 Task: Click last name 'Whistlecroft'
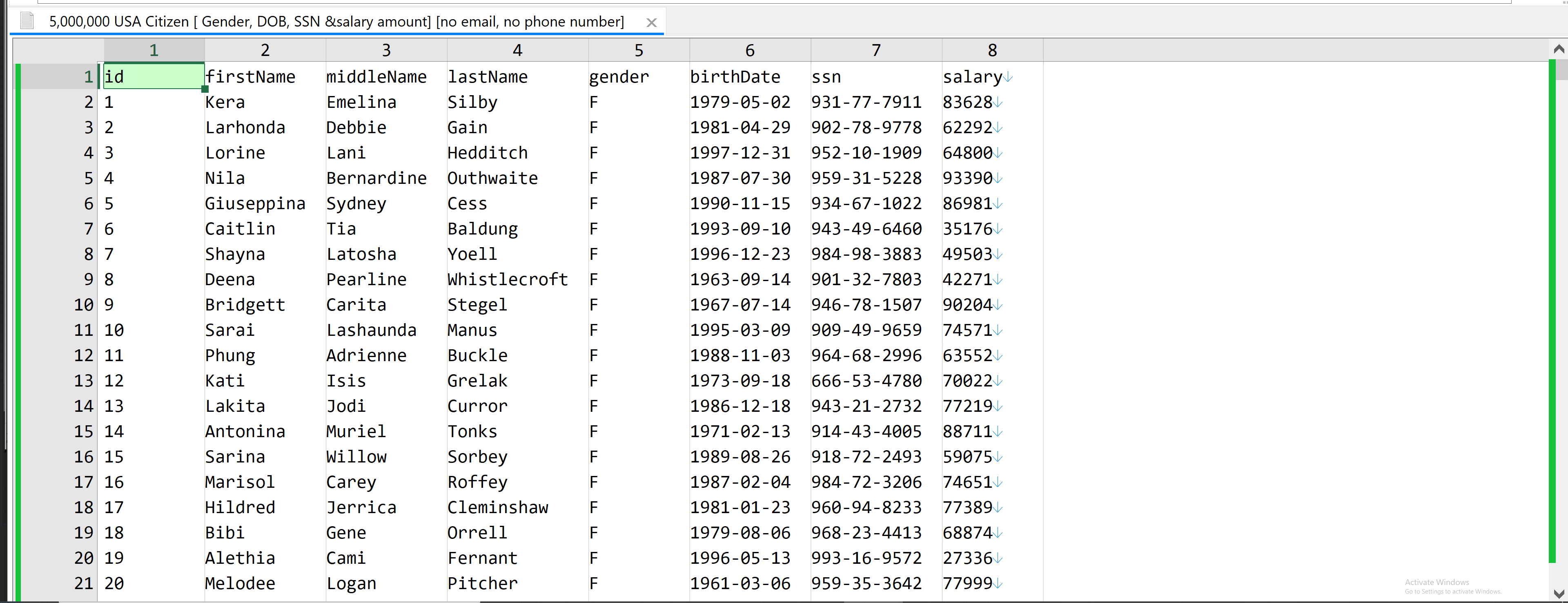pyautogui.click(x=508, y=279)
